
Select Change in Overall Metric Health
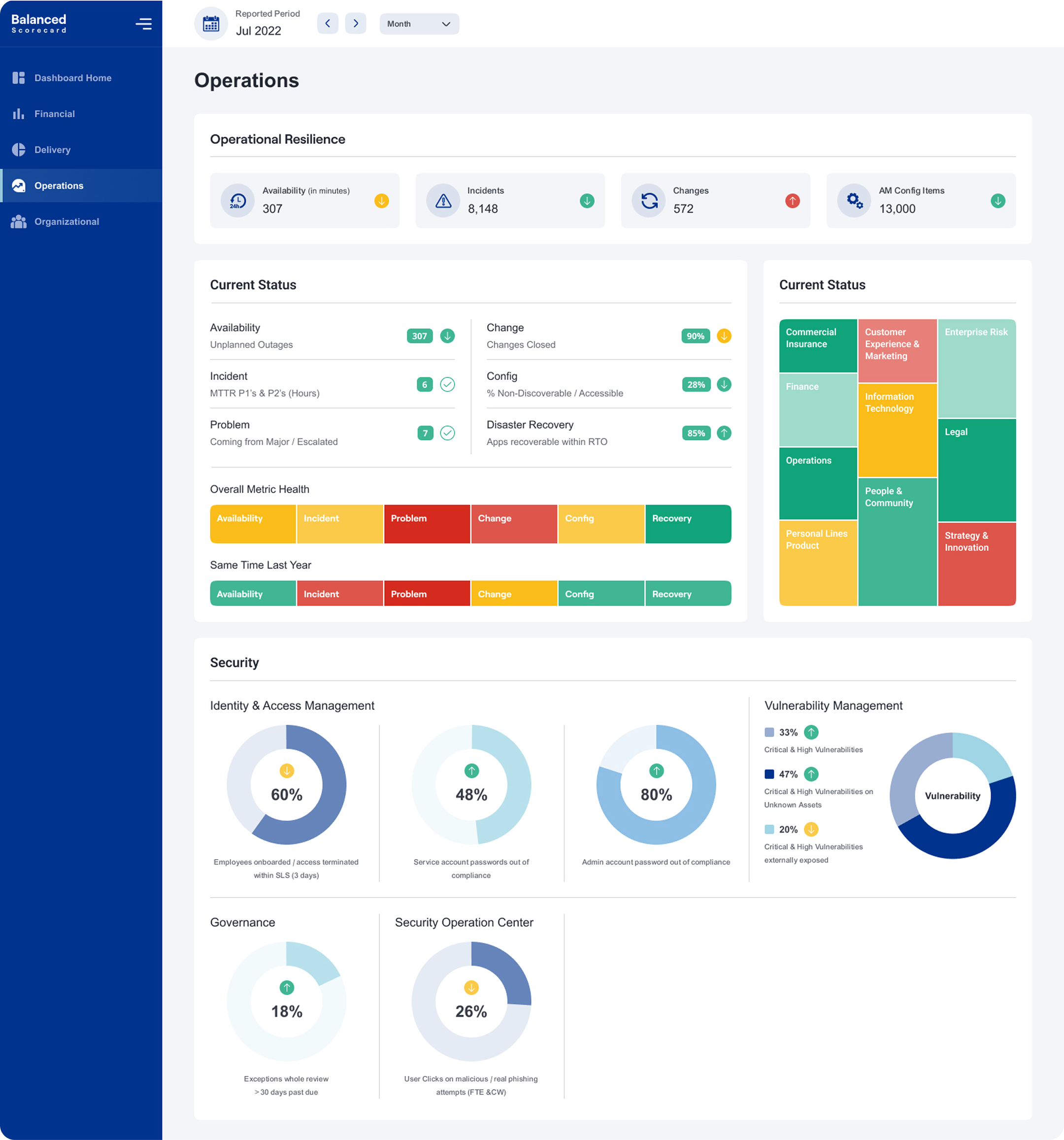tap(514, 524)
